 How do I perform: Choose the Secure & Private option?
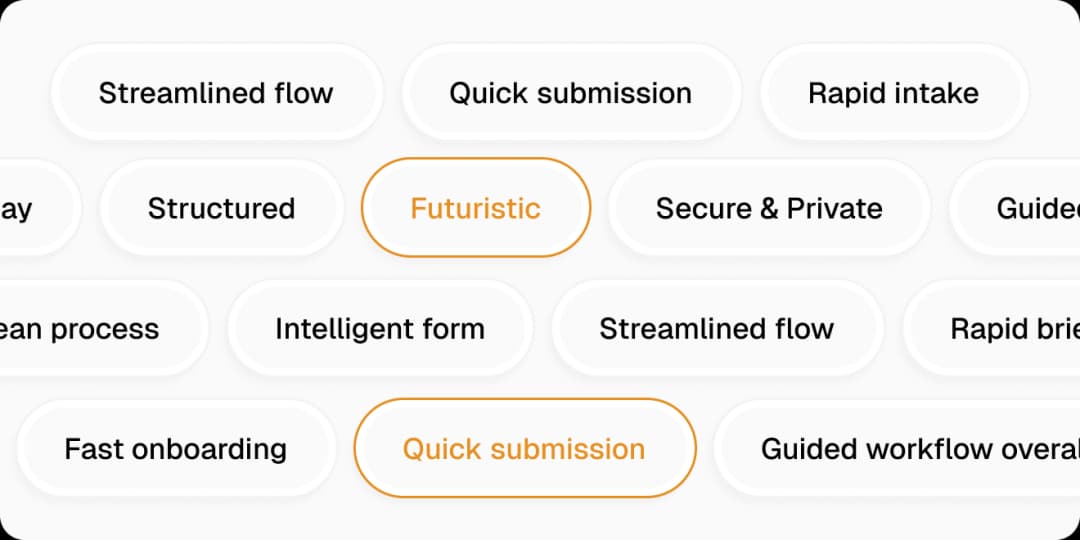(x=768, y=208)
